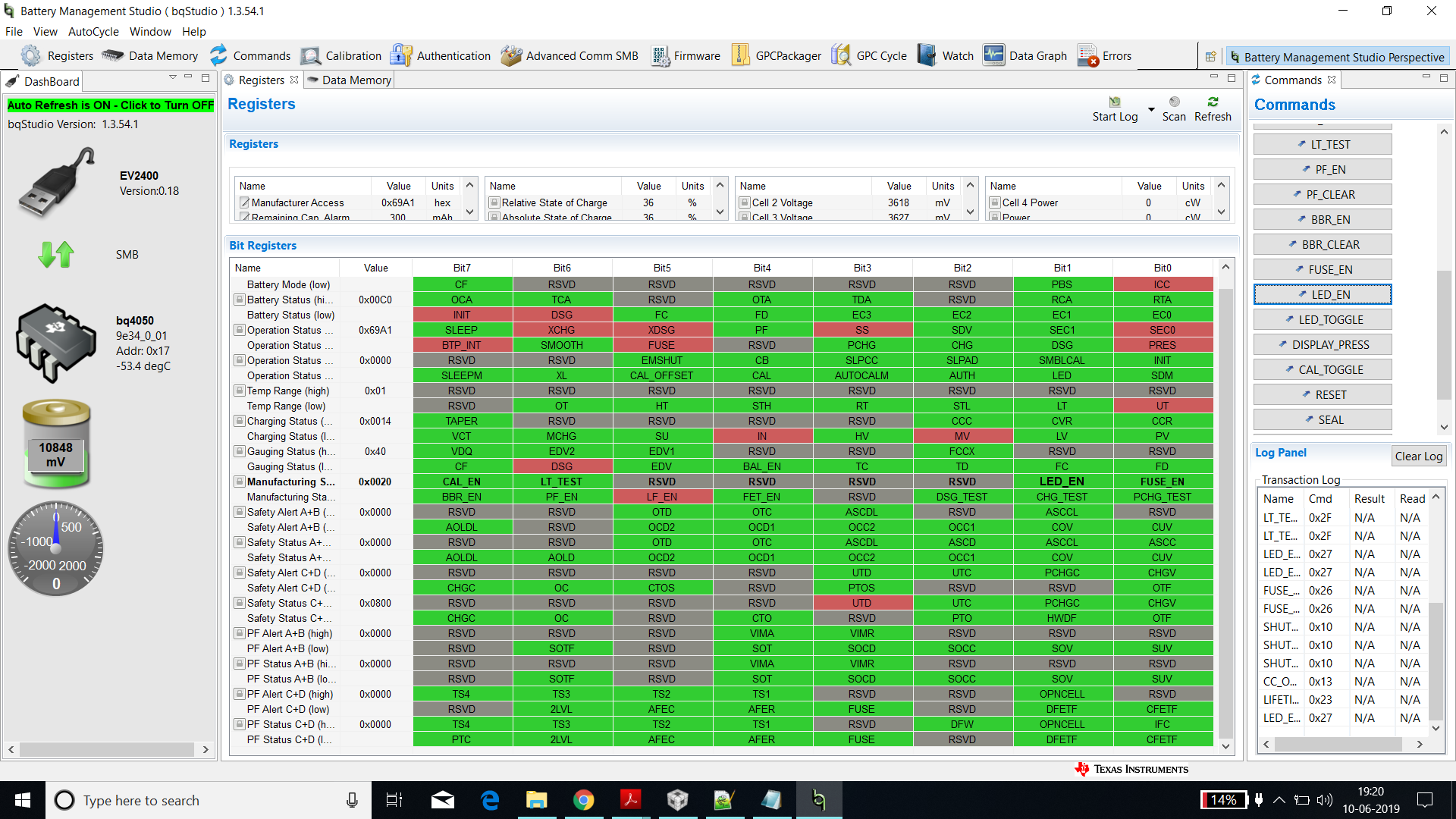Toggle Auto Refresh ON/OFF banner
This screenshot has height=819, width=1456.
click(x=111, y=105)
